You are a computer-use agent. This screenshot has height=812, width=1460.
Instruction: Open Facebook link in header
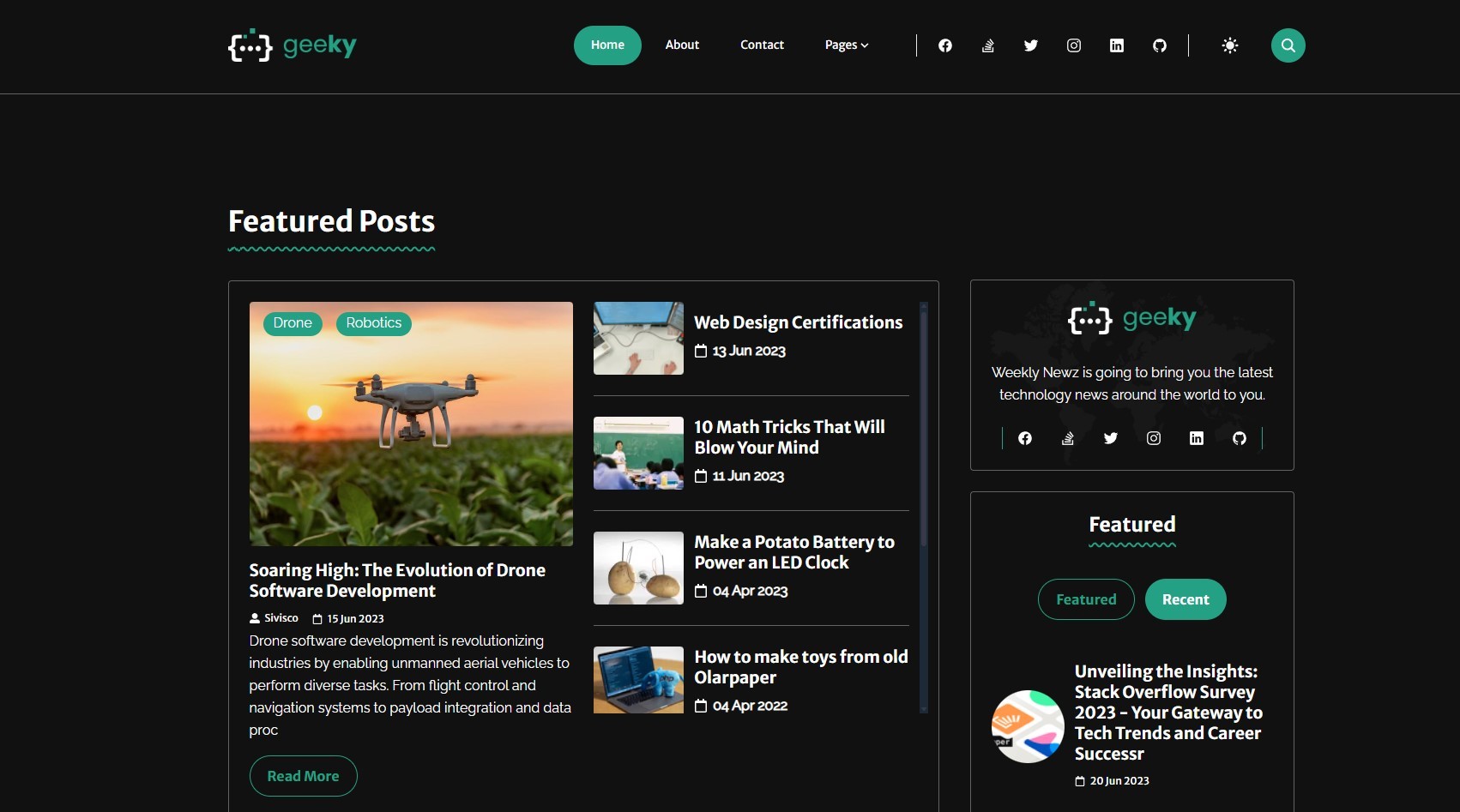[944, 45]
